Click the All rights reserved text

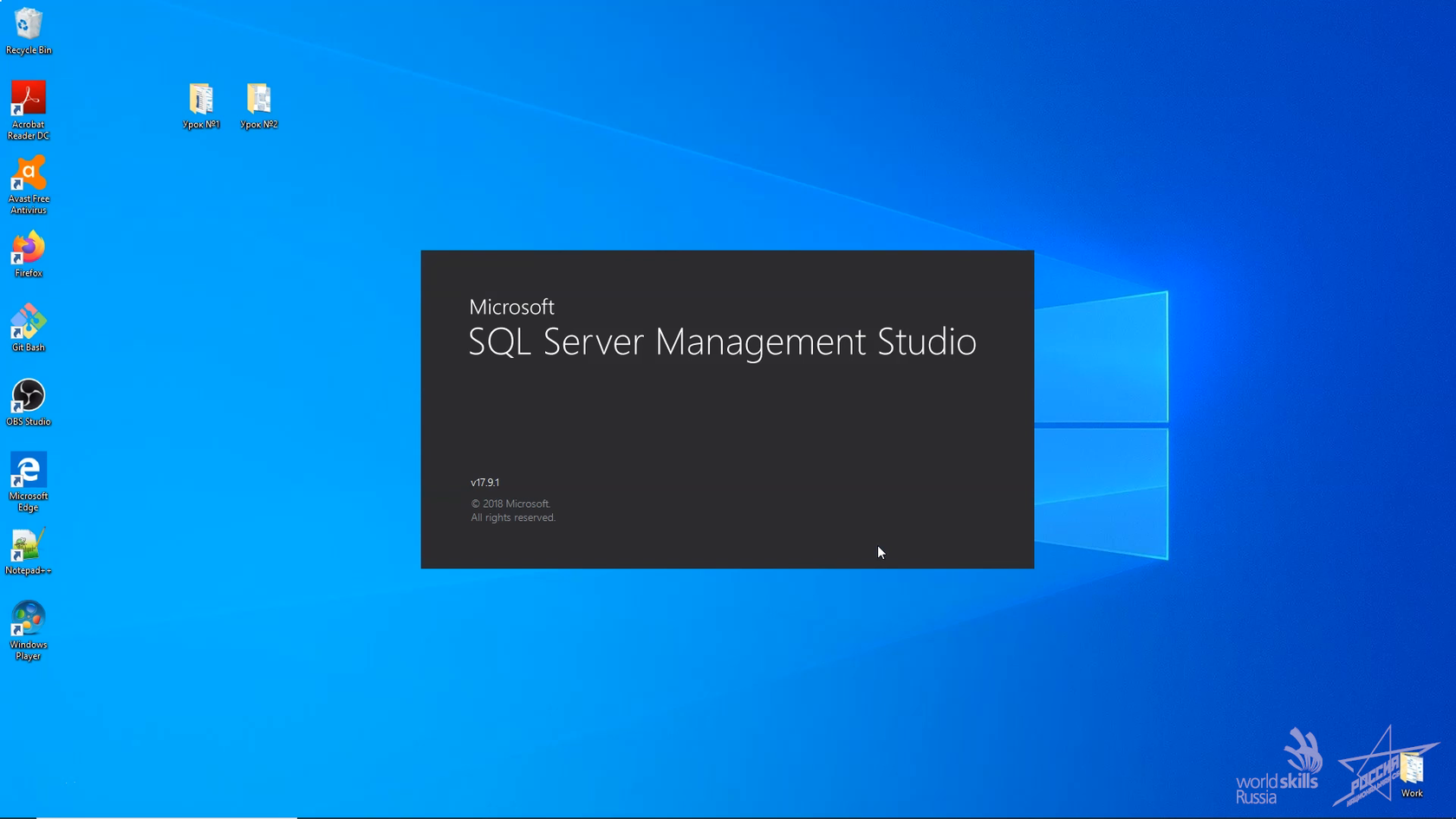point(513,517)
